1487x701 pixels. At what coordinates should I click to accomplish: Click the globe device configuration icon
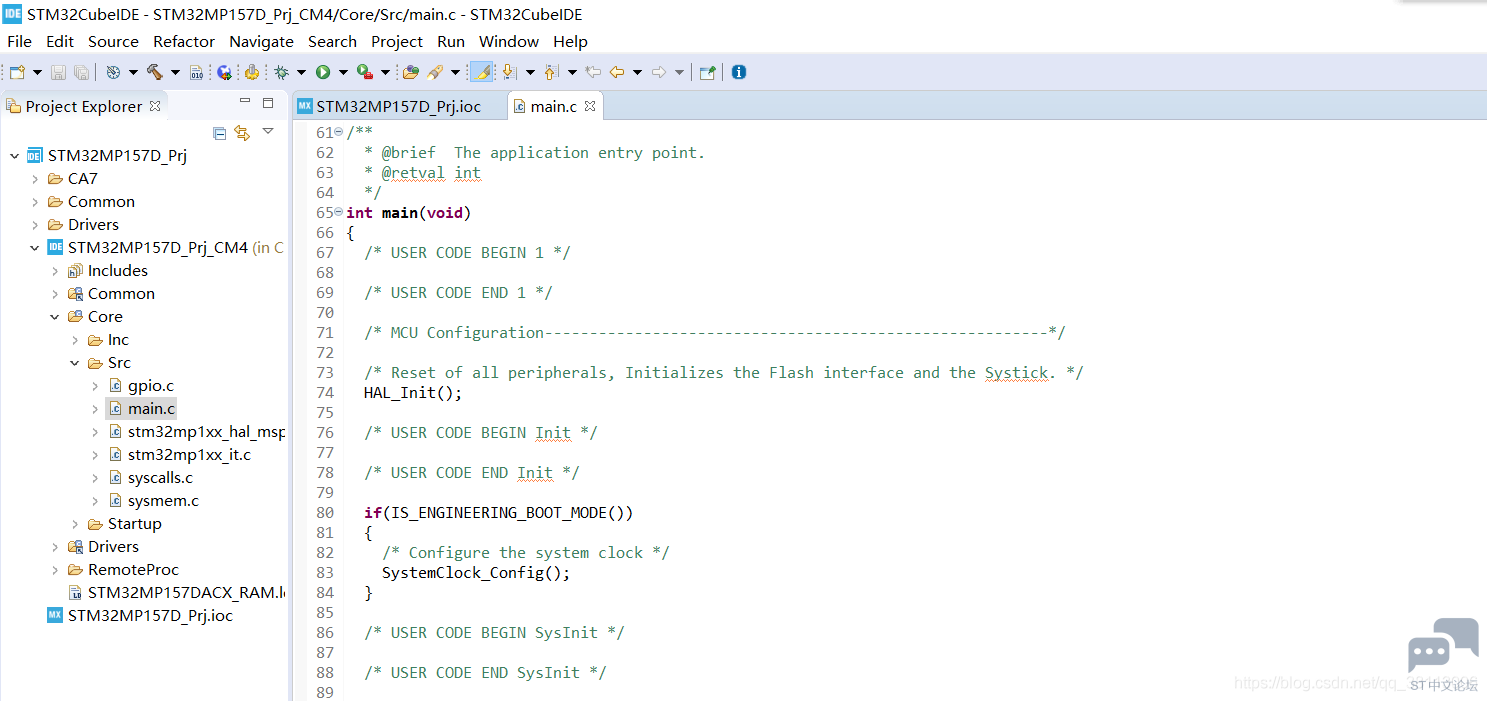[224, 72]
